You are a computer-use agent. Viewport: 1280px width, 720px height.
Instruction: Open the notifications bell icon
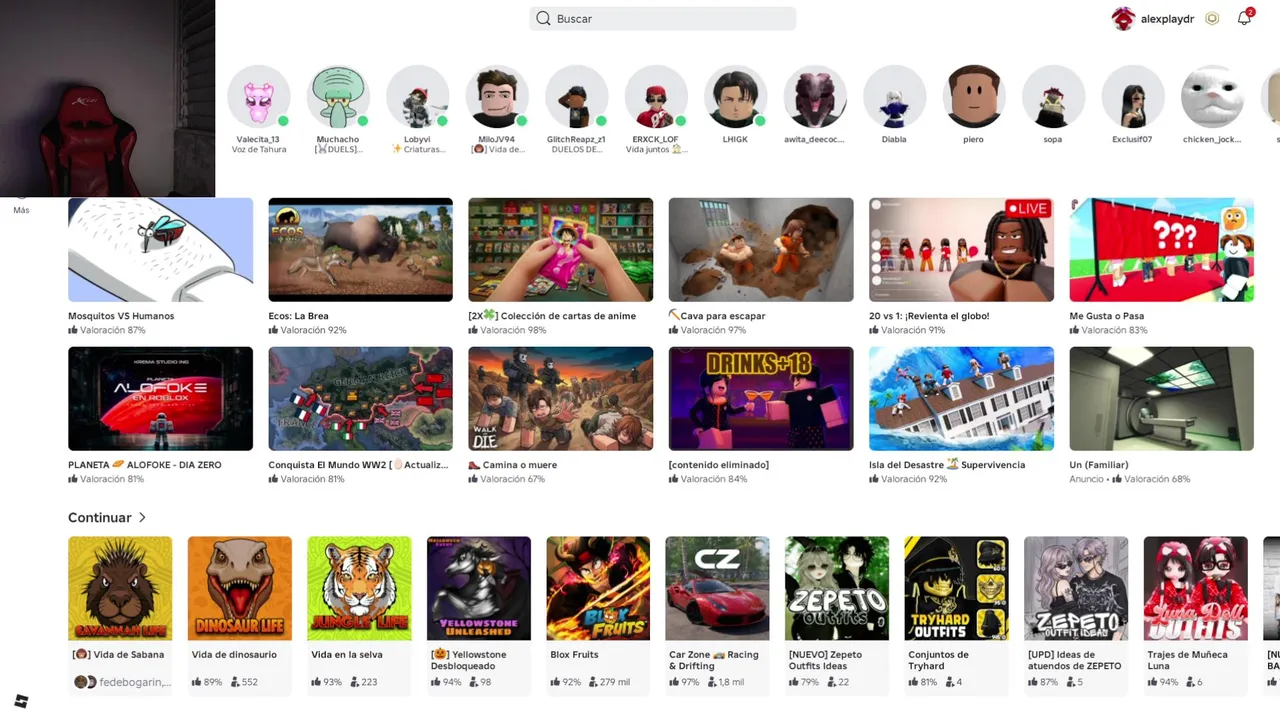pyautogui.click(x=1244, y=18)
